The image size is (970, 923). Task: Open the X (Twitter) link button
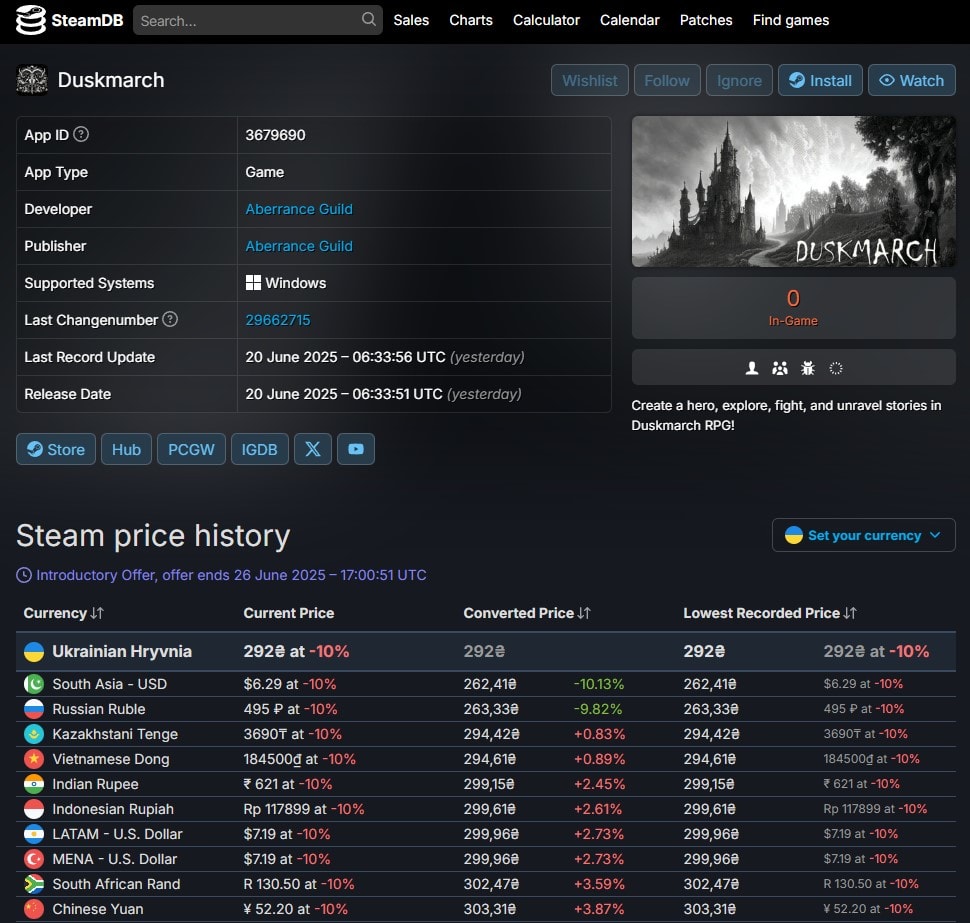click(x=312, y=449)
